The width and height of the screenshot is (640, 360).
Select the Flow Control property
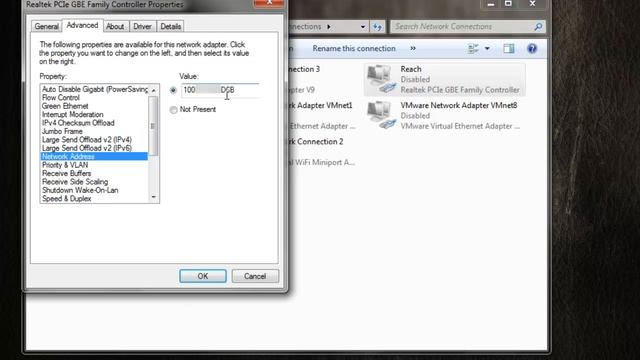60,98
